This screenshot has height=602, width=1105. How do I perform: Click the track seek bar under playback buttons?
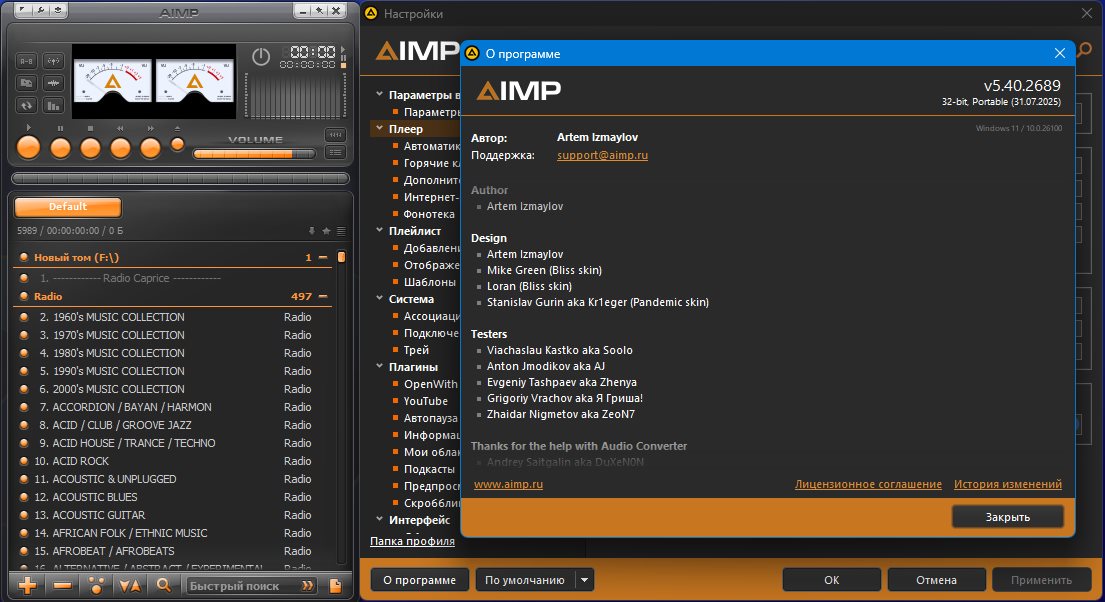pos(180,178)
